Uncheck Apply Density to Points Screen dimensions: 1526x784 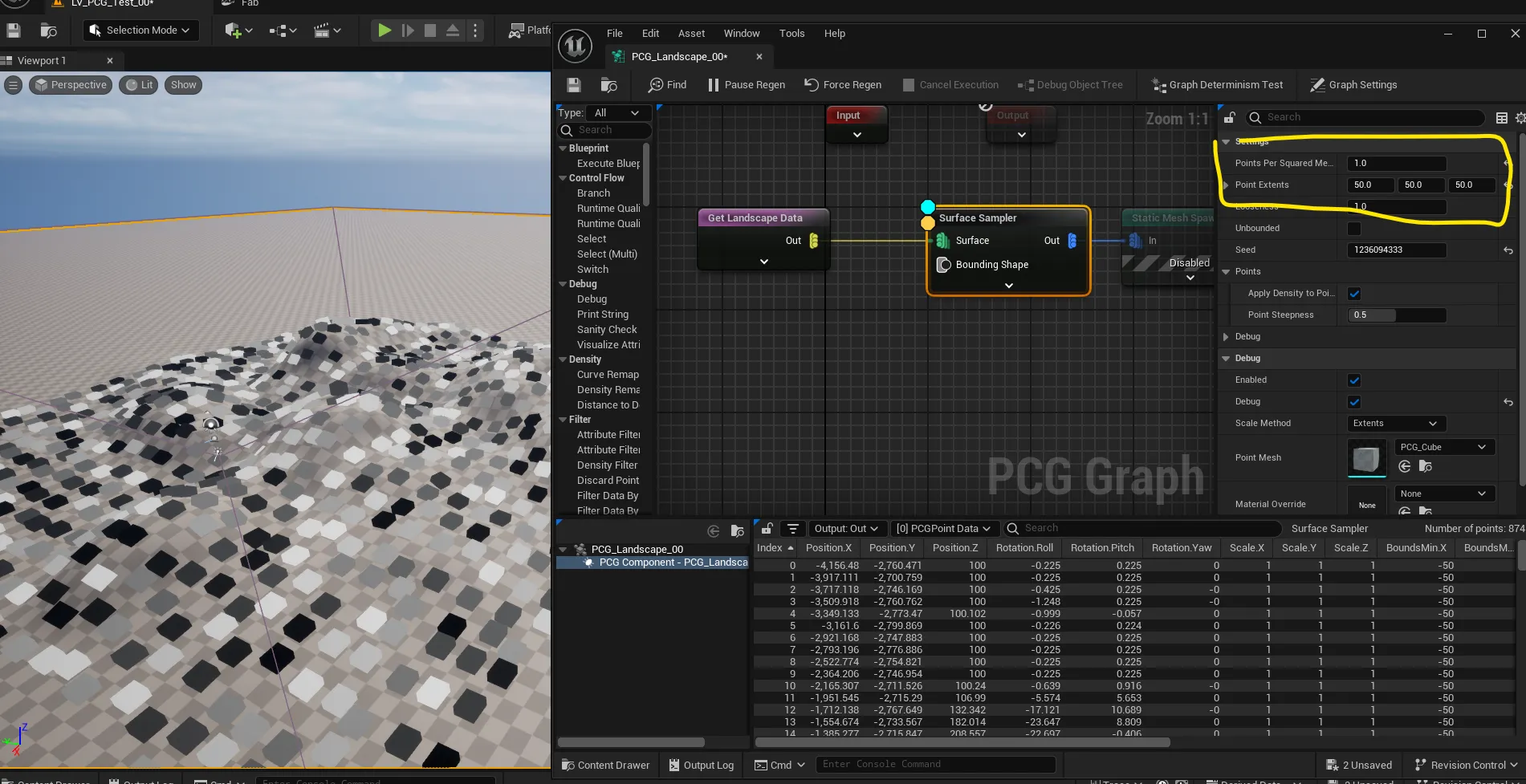(1354, 294)
